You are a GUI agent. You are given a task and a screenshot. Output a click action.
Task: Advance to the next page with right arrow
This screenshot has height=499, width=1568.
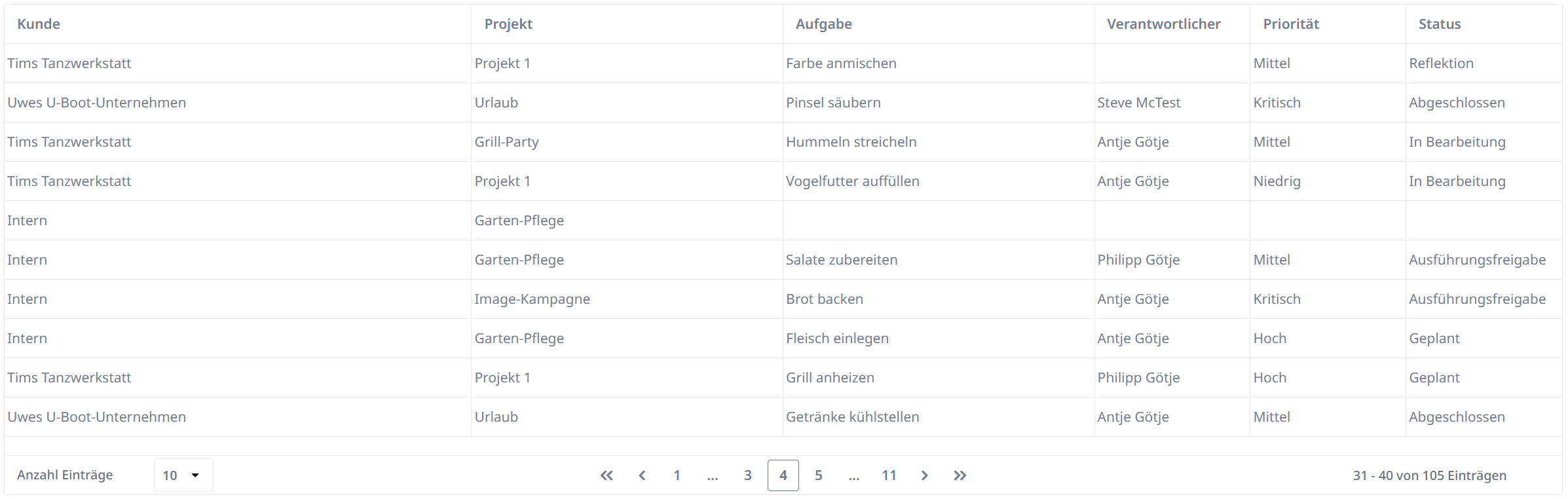(x=925, y=475)
